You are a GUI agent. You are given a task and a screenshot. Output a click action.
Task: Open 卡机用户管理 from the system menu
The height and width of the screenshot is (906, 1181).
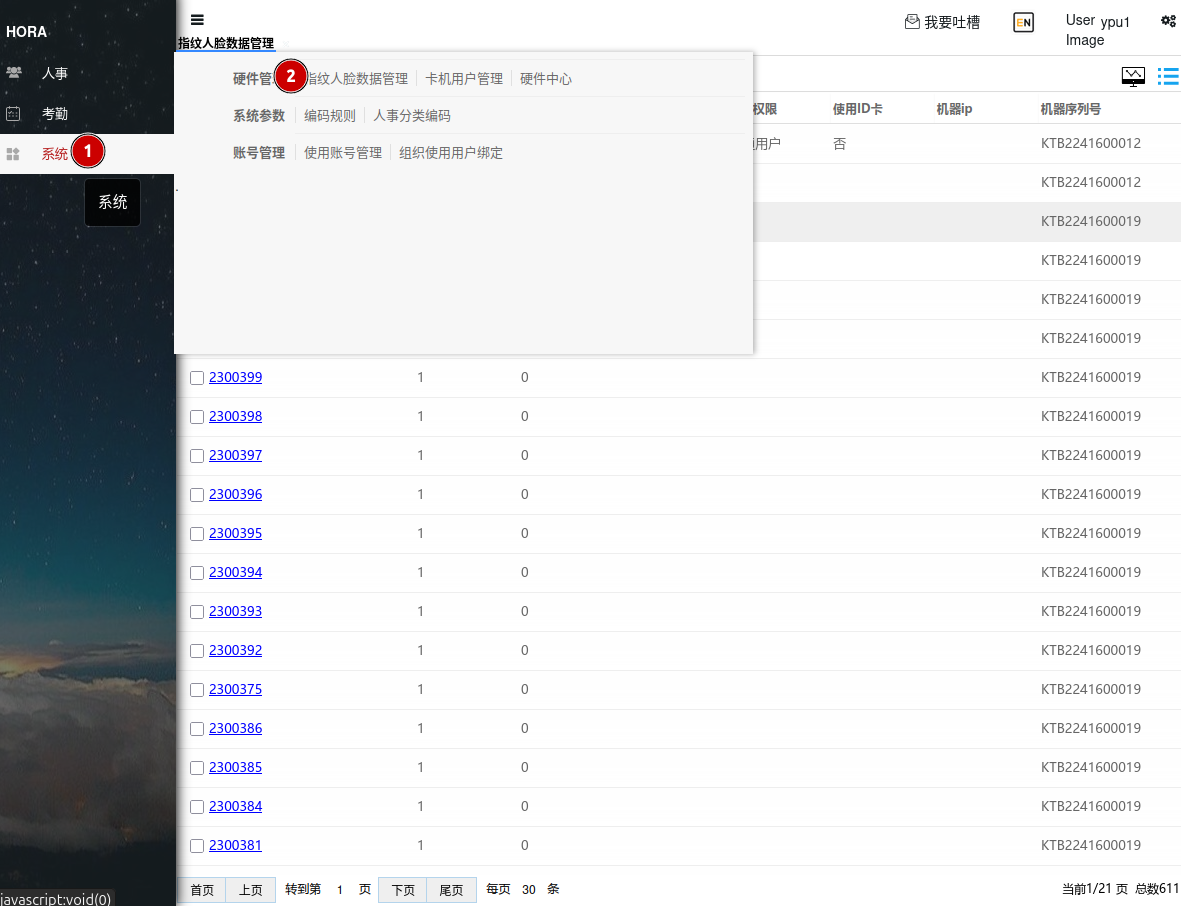tap(464, 79)
